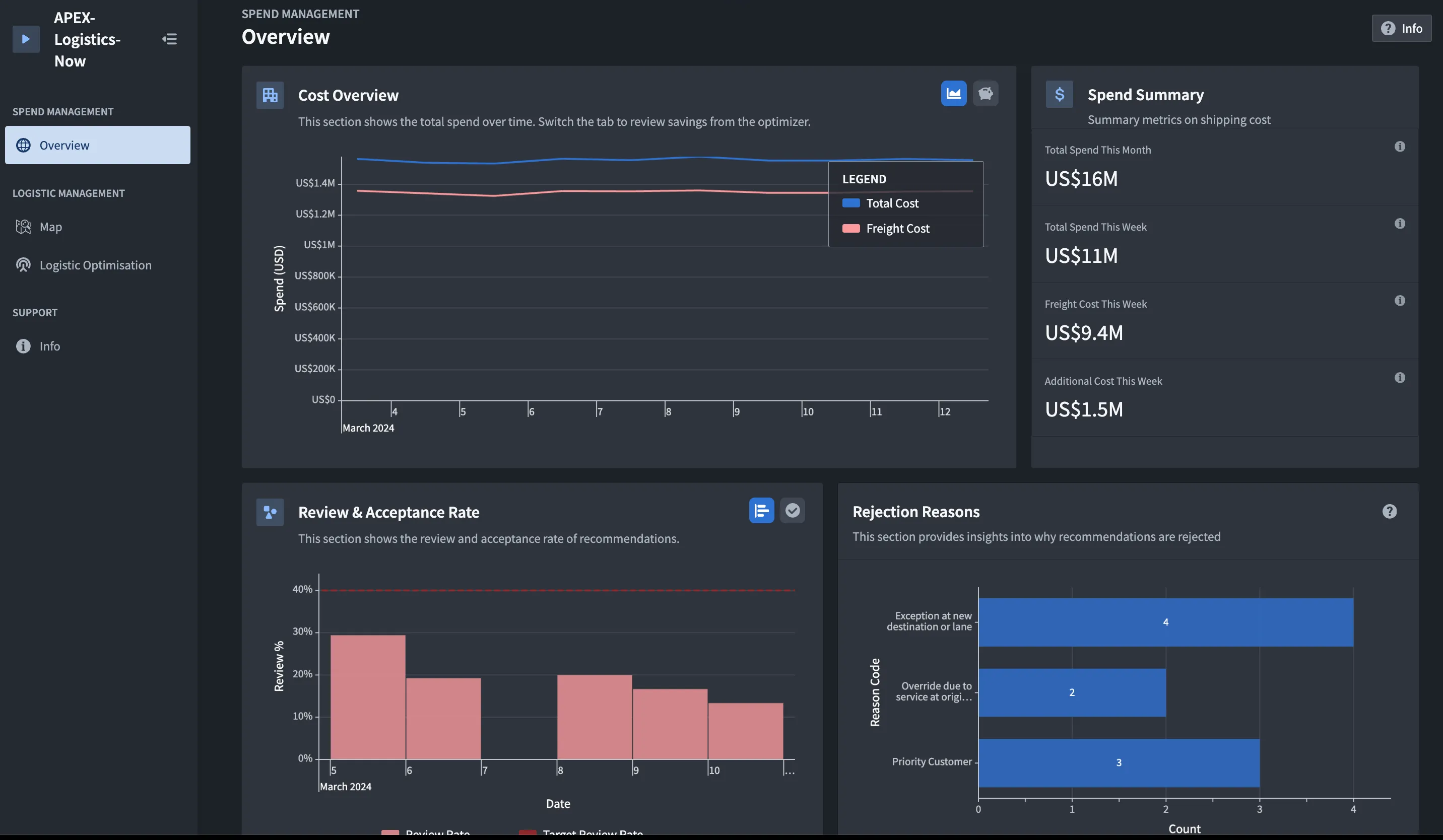Show optimizer savings via piggy bank icon
Viewport: 1443px width, 840px height.
click(985, 93)
